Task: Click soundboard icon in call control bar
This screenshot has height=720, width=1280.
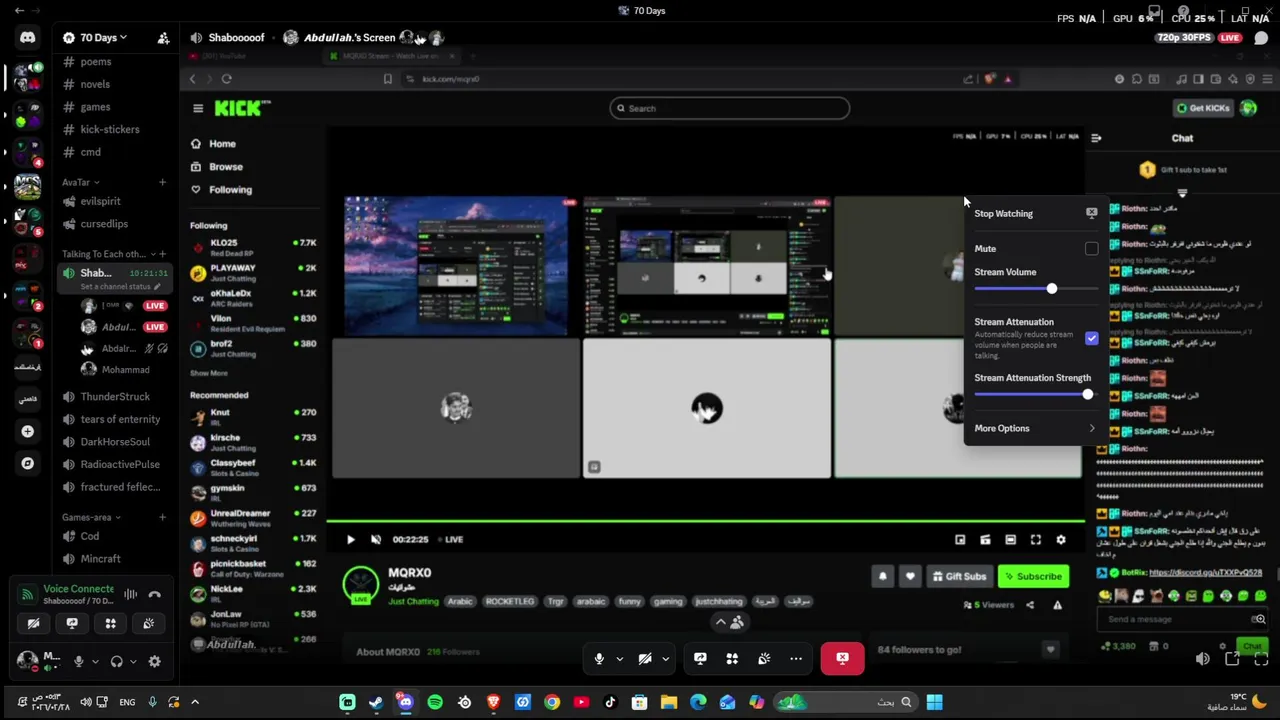Action: pos(764,658)
